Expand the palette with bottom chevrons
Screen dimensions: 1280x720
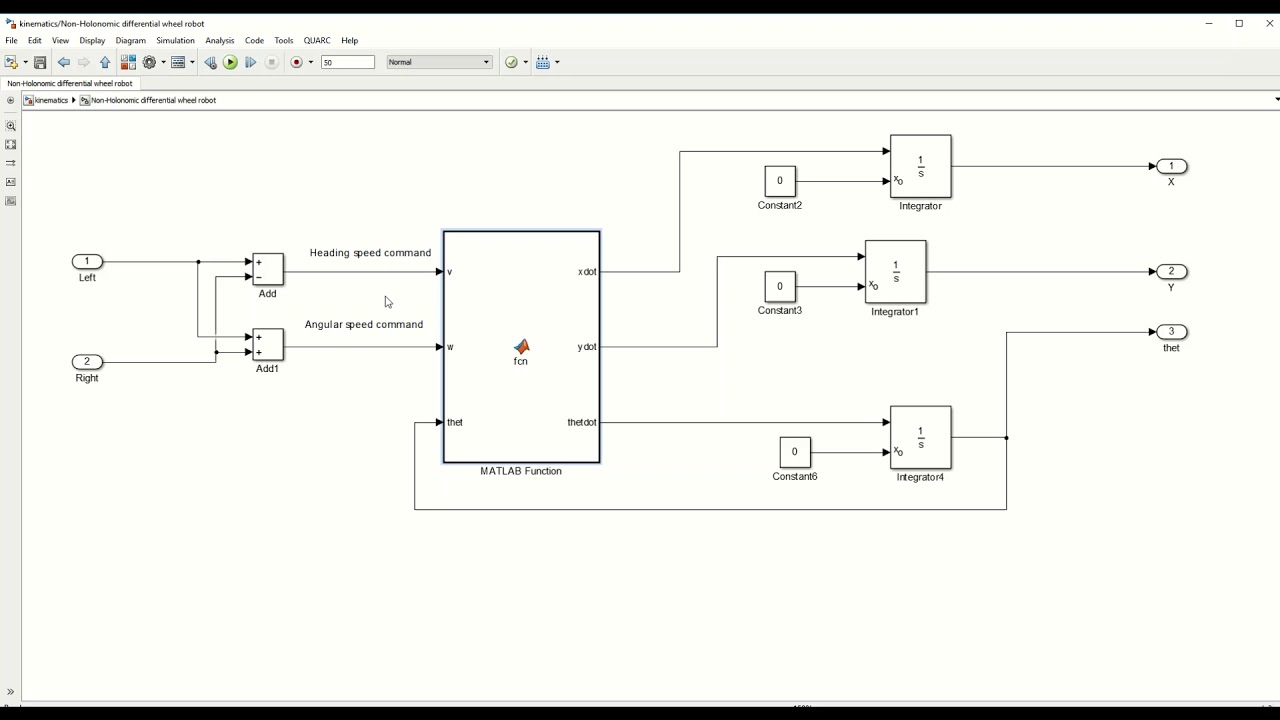tap(11, 692)
